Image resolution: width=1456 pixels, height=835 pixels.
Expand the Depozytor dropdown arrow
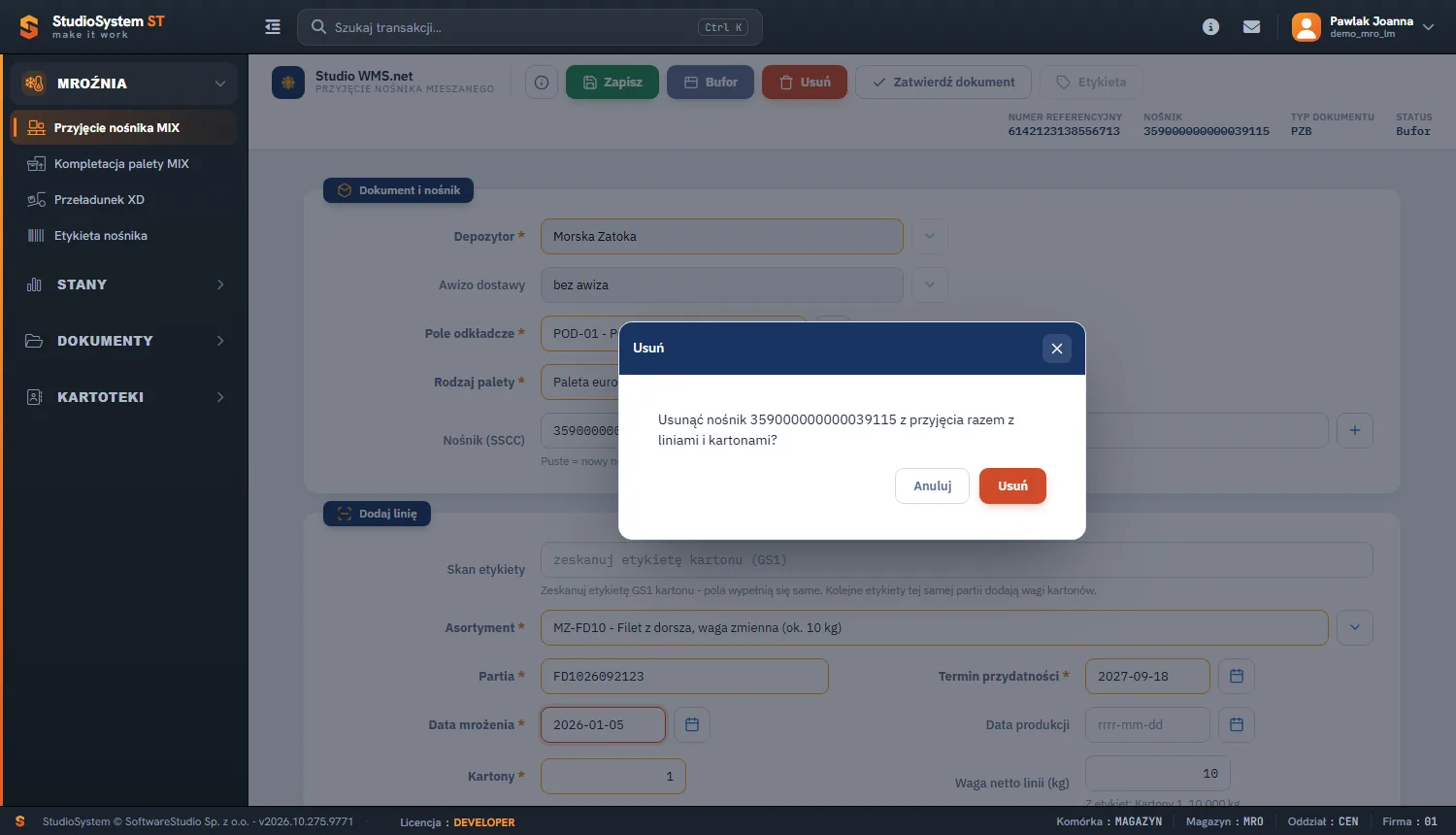930,236
